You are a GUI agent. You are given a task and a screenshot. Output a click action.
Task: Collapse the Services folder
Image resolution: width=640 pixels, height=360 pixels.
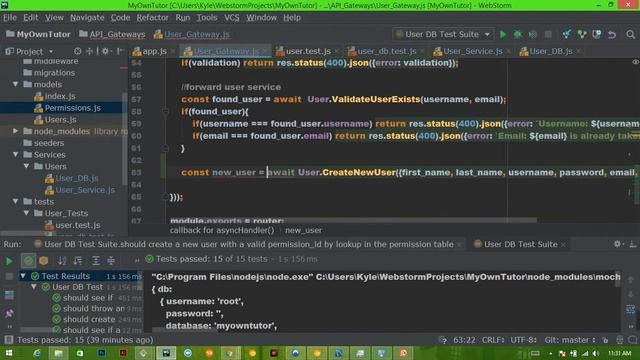coord(16,155)
